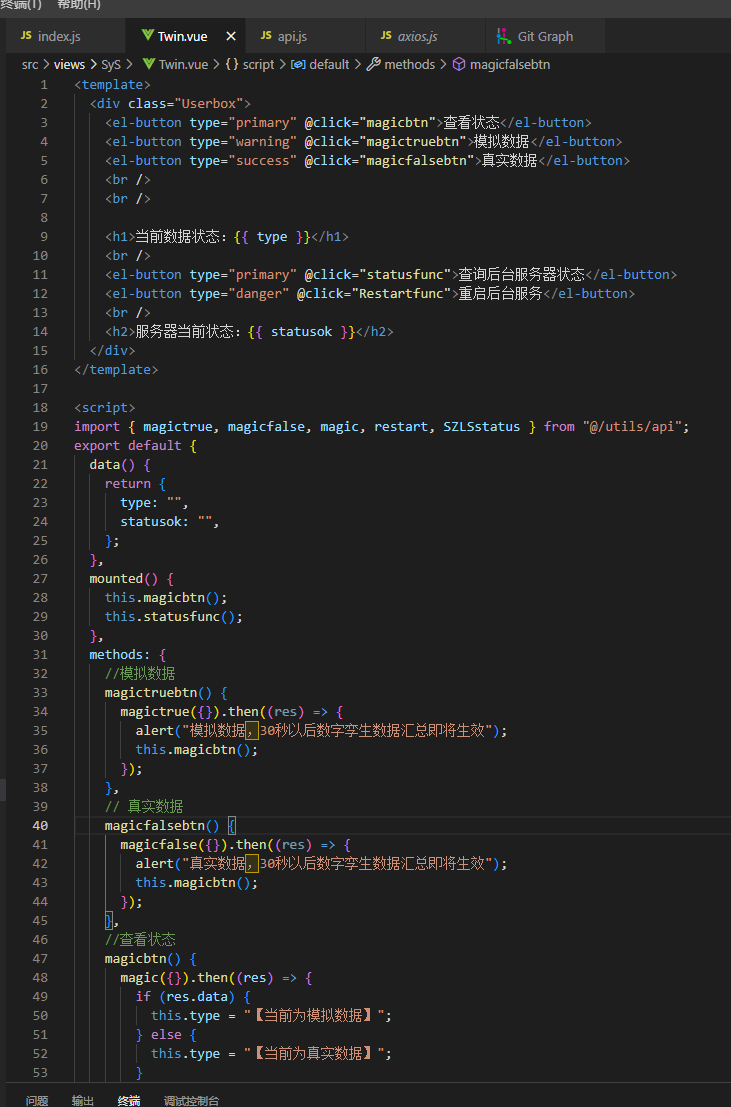Switch to the 问题 panel tab
This screenshot has height=1107, width=731.
pos(37,1100)
